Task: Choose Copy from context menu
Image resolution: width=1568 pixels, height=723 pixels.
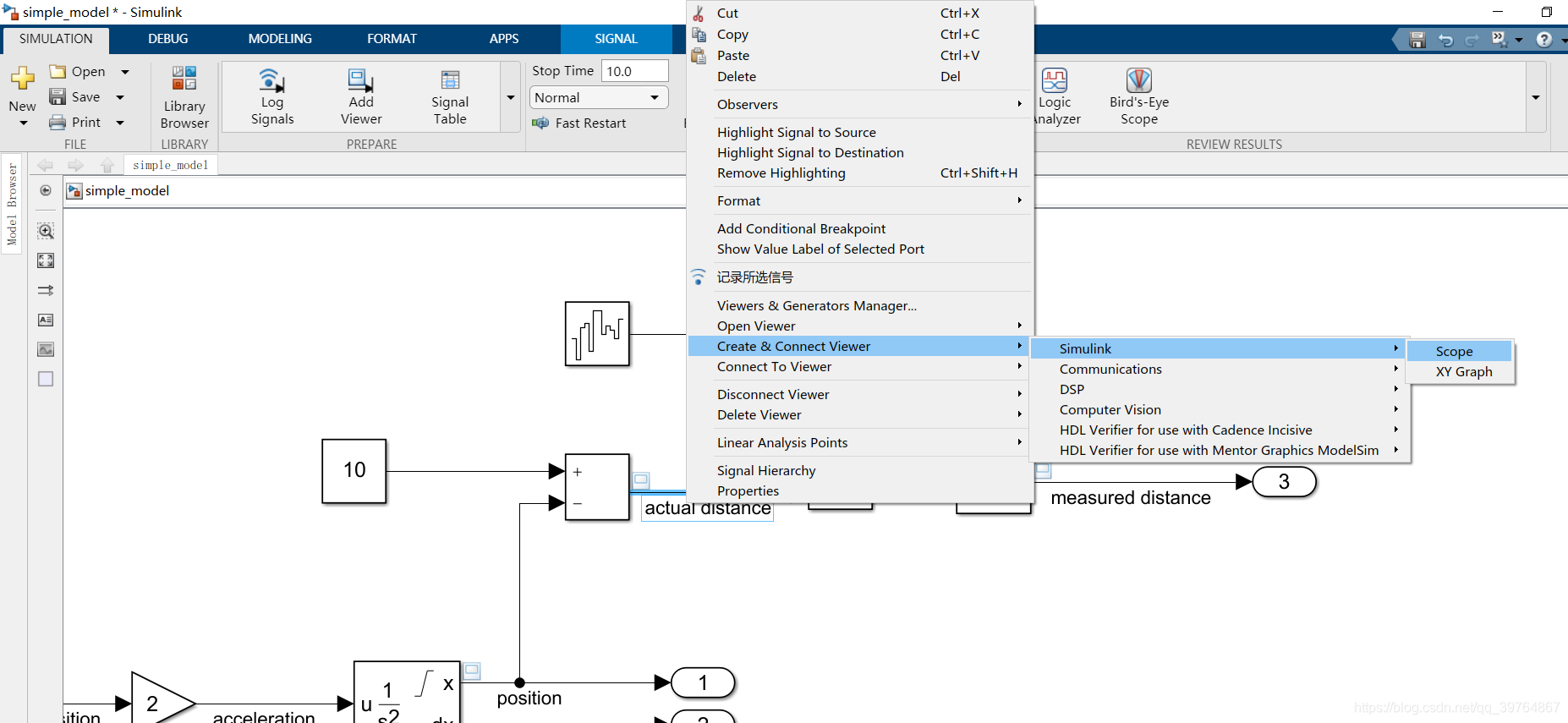Action: 861,34
